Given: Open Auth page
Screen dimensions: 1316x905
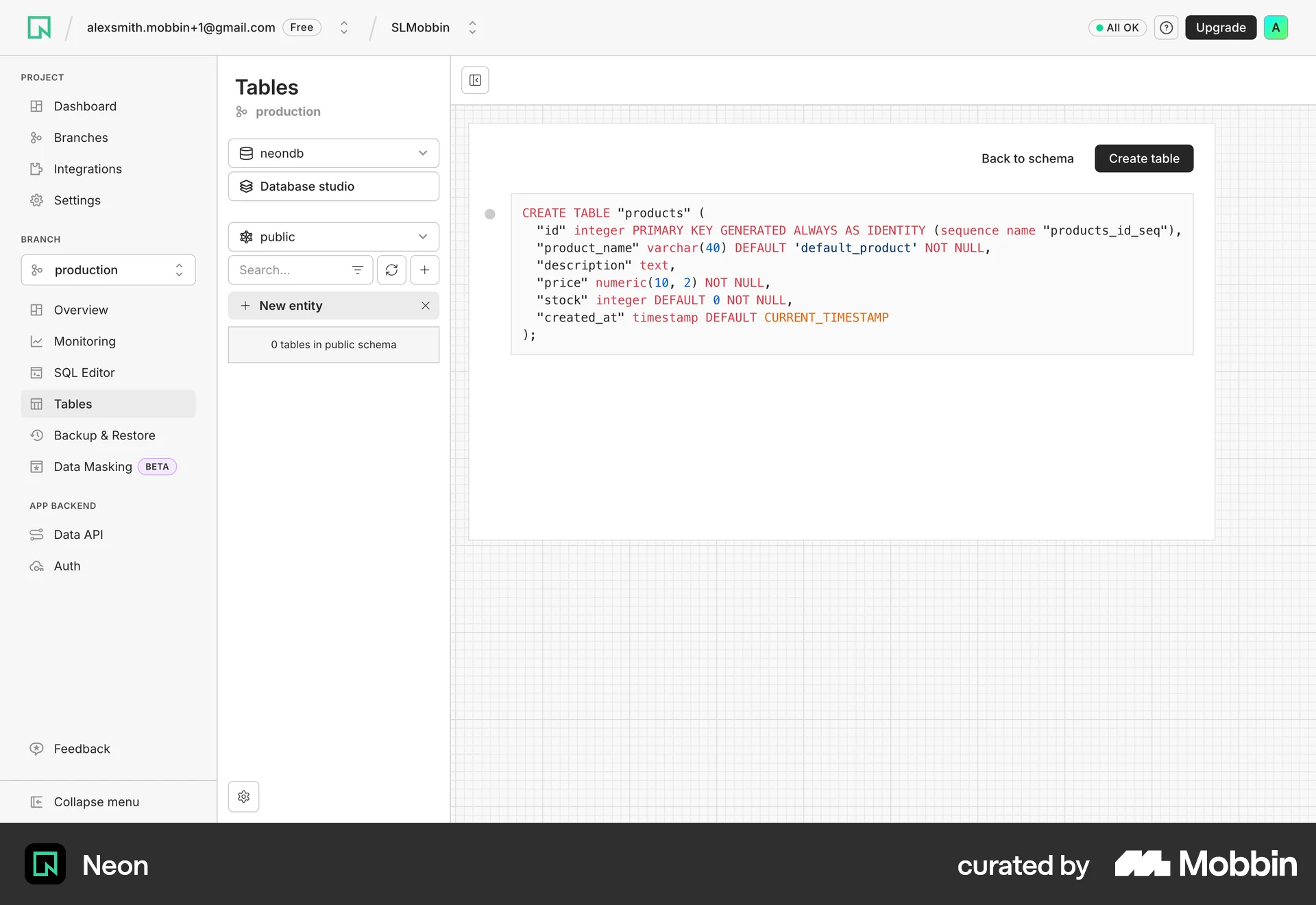Looking at the screenshot, I should pos(108,566).
